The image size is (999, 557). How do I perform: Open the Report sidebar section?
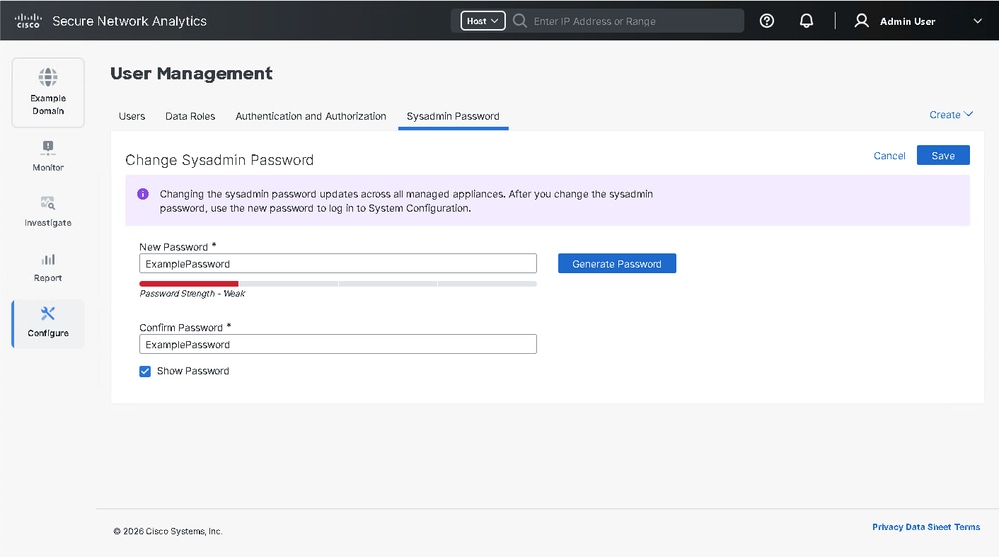click(48, 267)
